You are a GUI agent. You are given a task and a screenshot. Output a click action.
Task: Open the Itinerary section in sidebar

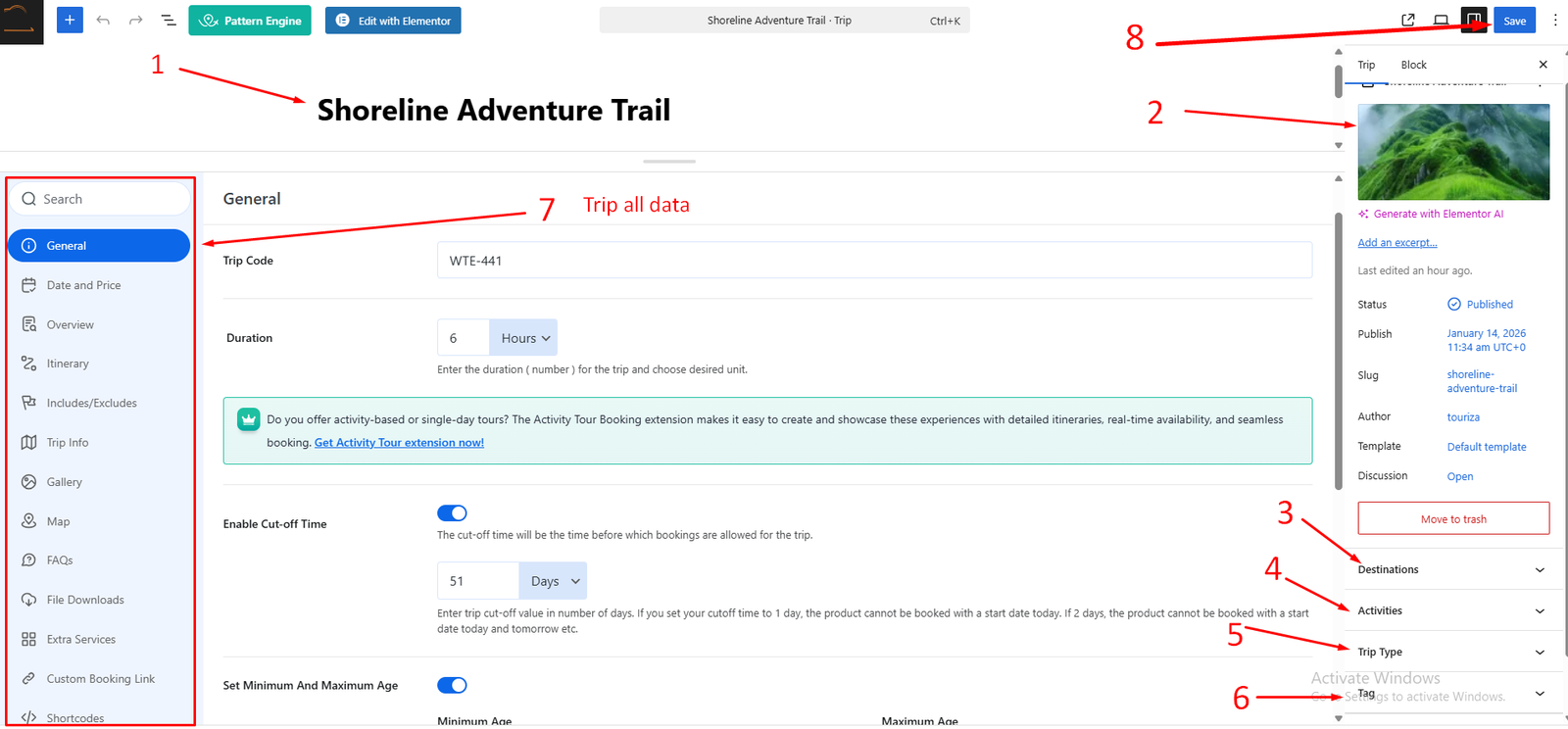click(68, 364)
